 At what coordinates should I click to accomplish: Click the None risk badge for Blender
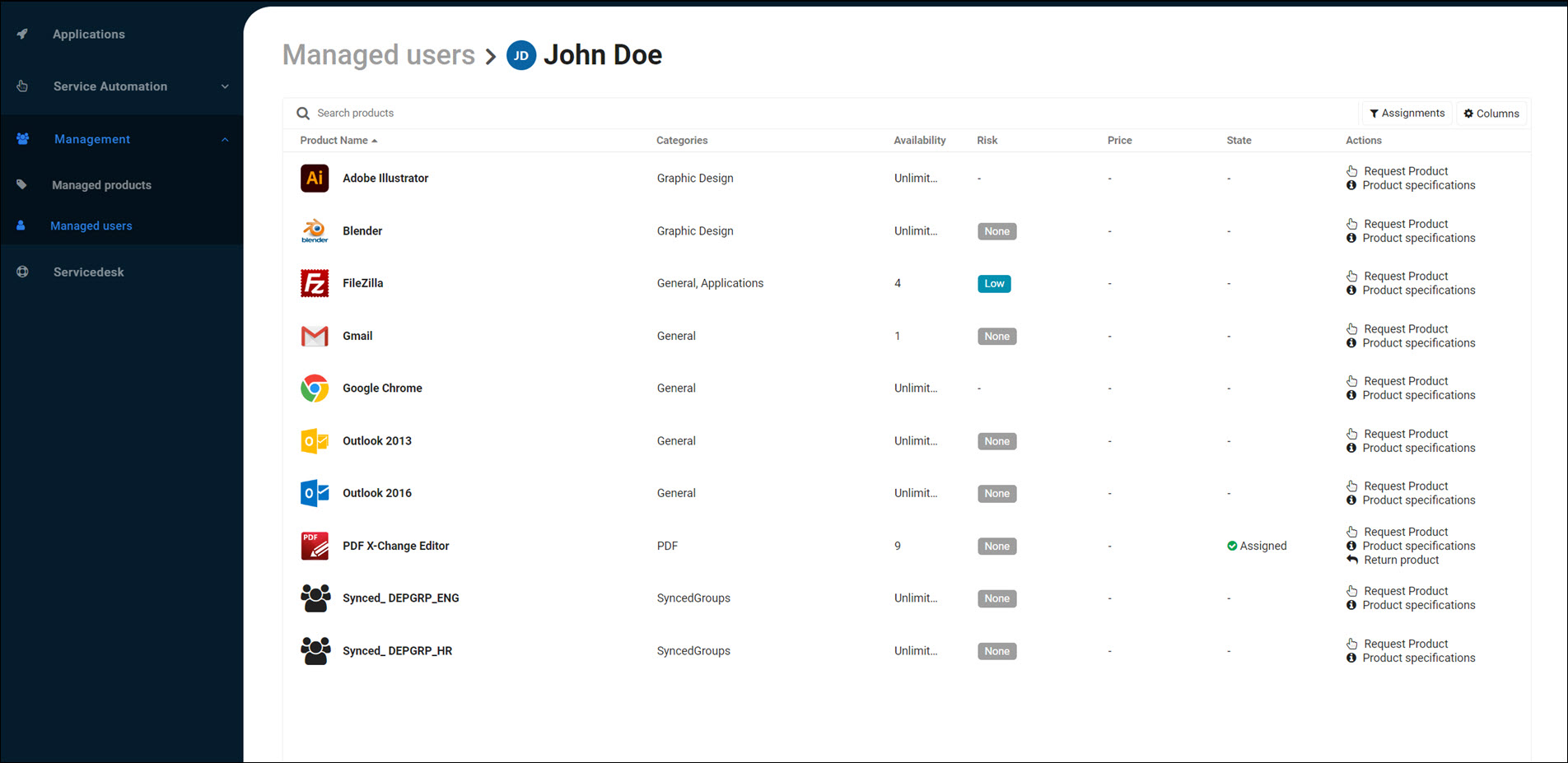click(996, 231)
